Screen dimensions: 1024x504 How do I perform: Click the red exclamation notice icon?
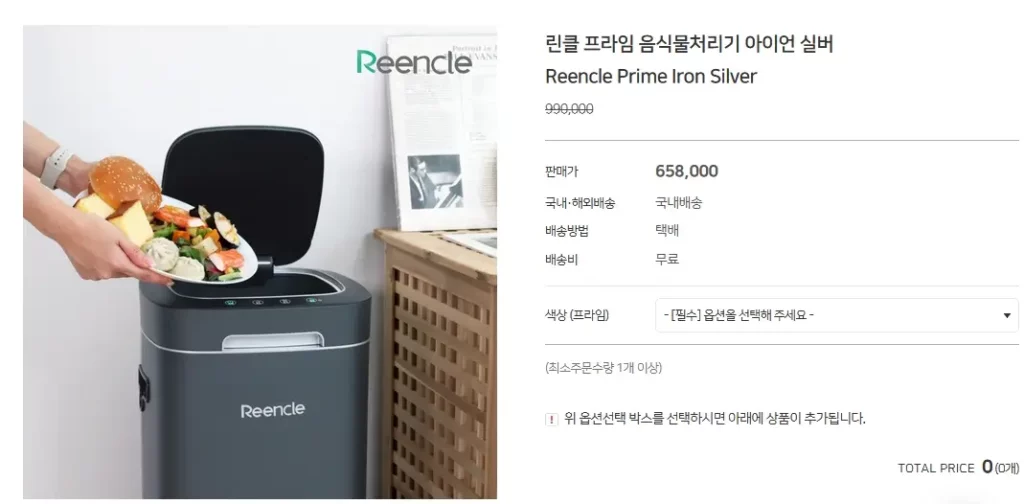point(552,420)
